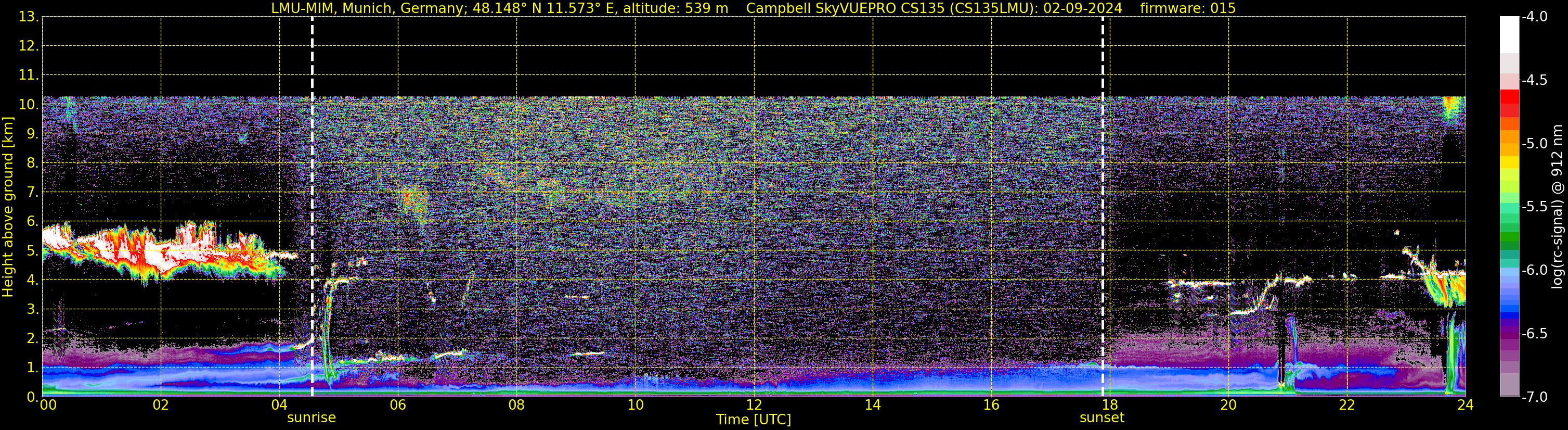Click the colorbar tick label '-6.5'
The image size is (1568, 430).
pos(1534,333)
